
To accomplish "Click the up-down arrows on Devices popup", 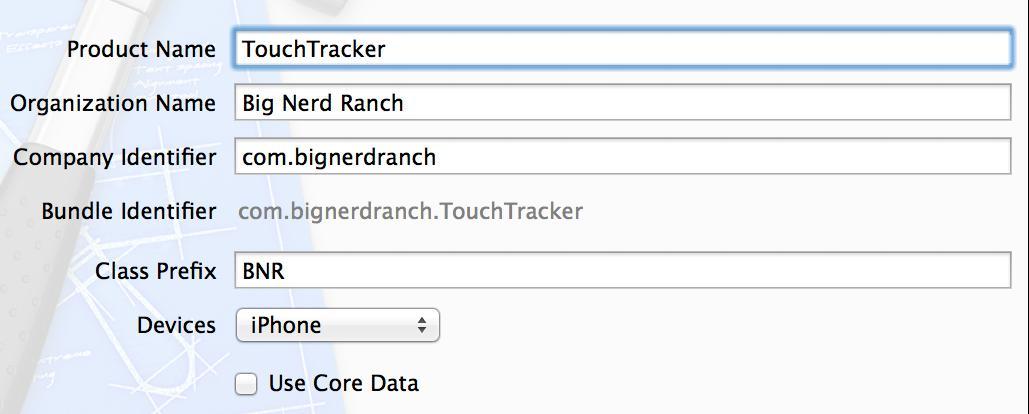I will pyautogui.click(x=422, y=325).
